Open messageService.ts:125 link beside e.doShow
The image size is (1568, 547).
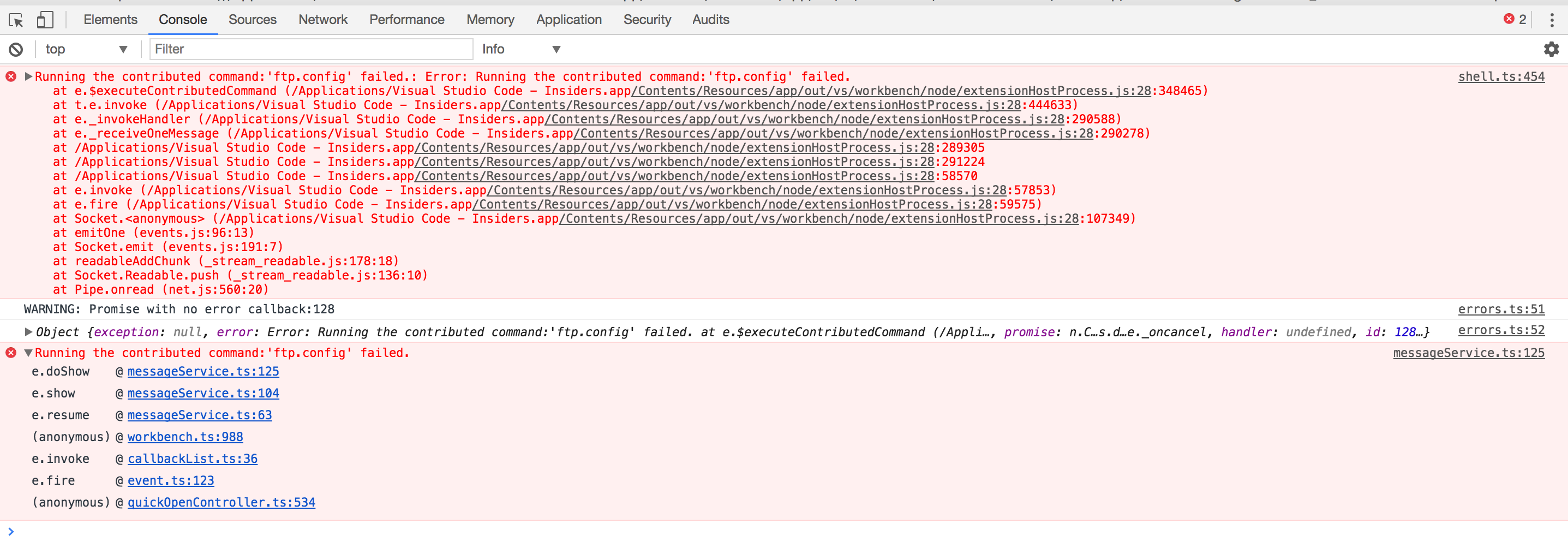[x=204, y=372]
